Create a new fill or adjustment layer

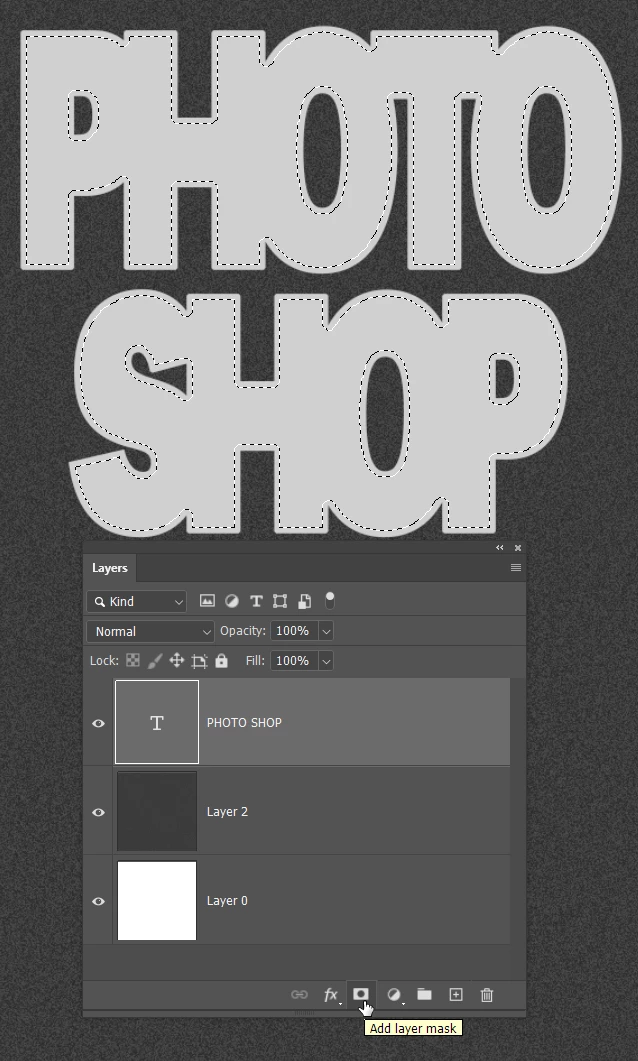click(393, 995)
